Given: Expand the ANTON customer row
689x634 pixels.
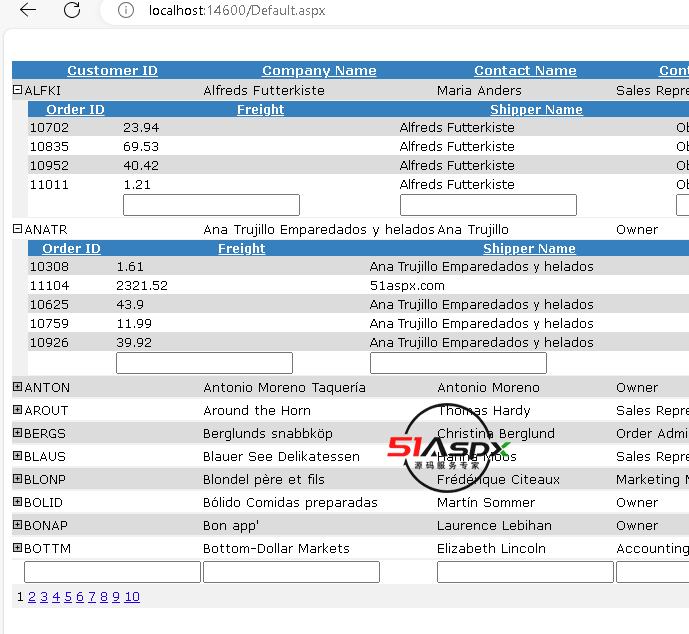Looking at the screenshot, I should point(17,387).
